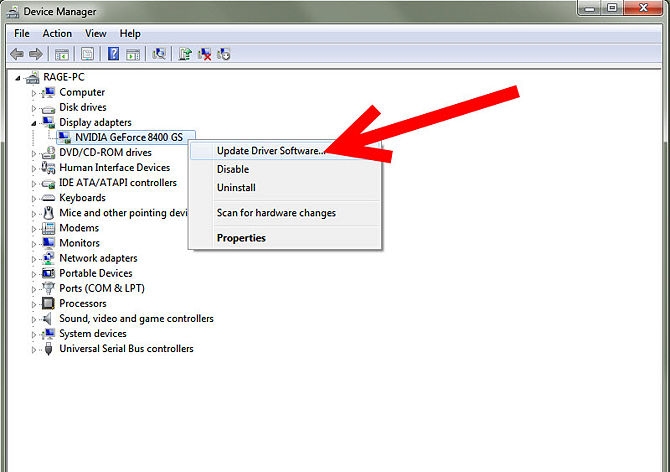This screenshot has height=472, width=670.
Task: Maximize the Device Manager window
Action: click(x=613, y=7)
